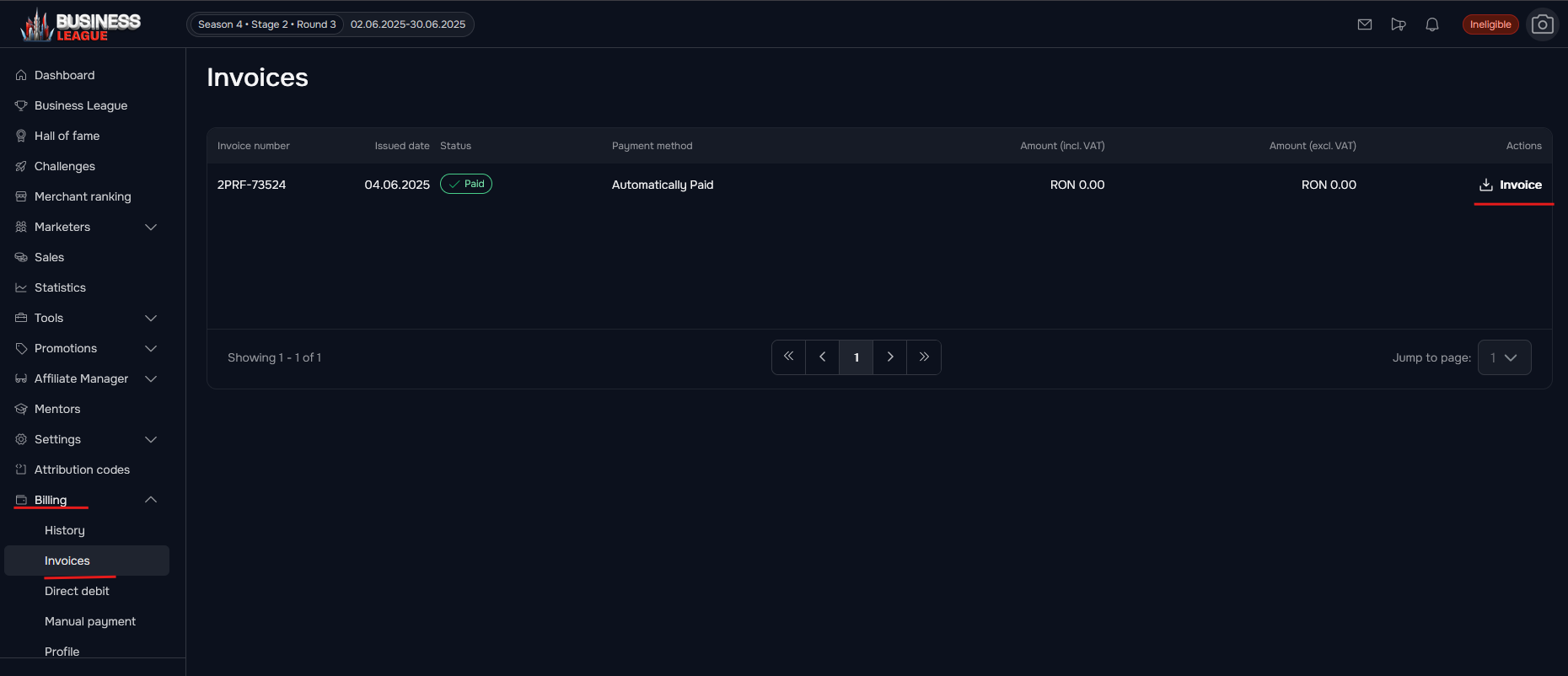1568x676 pixels.
Task: Click the Ineligible status badge
Action: 1490,24
